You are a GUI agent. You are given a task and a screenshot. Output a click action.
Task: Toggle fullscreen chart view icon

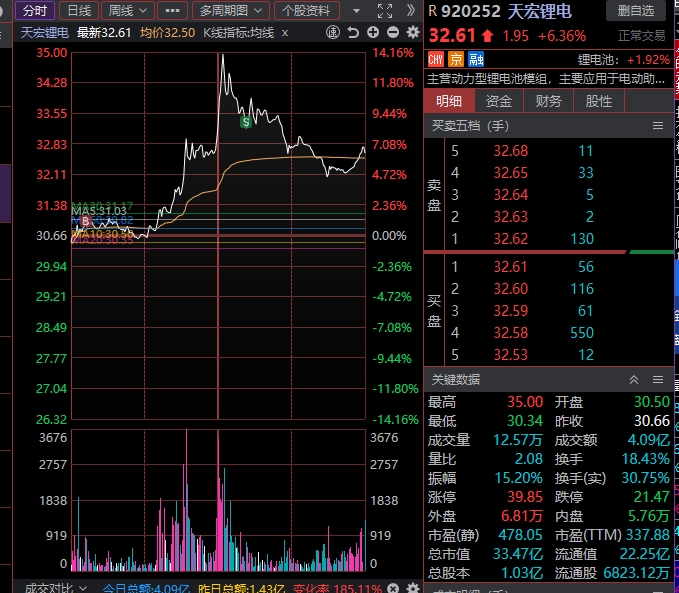coord(385,11)
